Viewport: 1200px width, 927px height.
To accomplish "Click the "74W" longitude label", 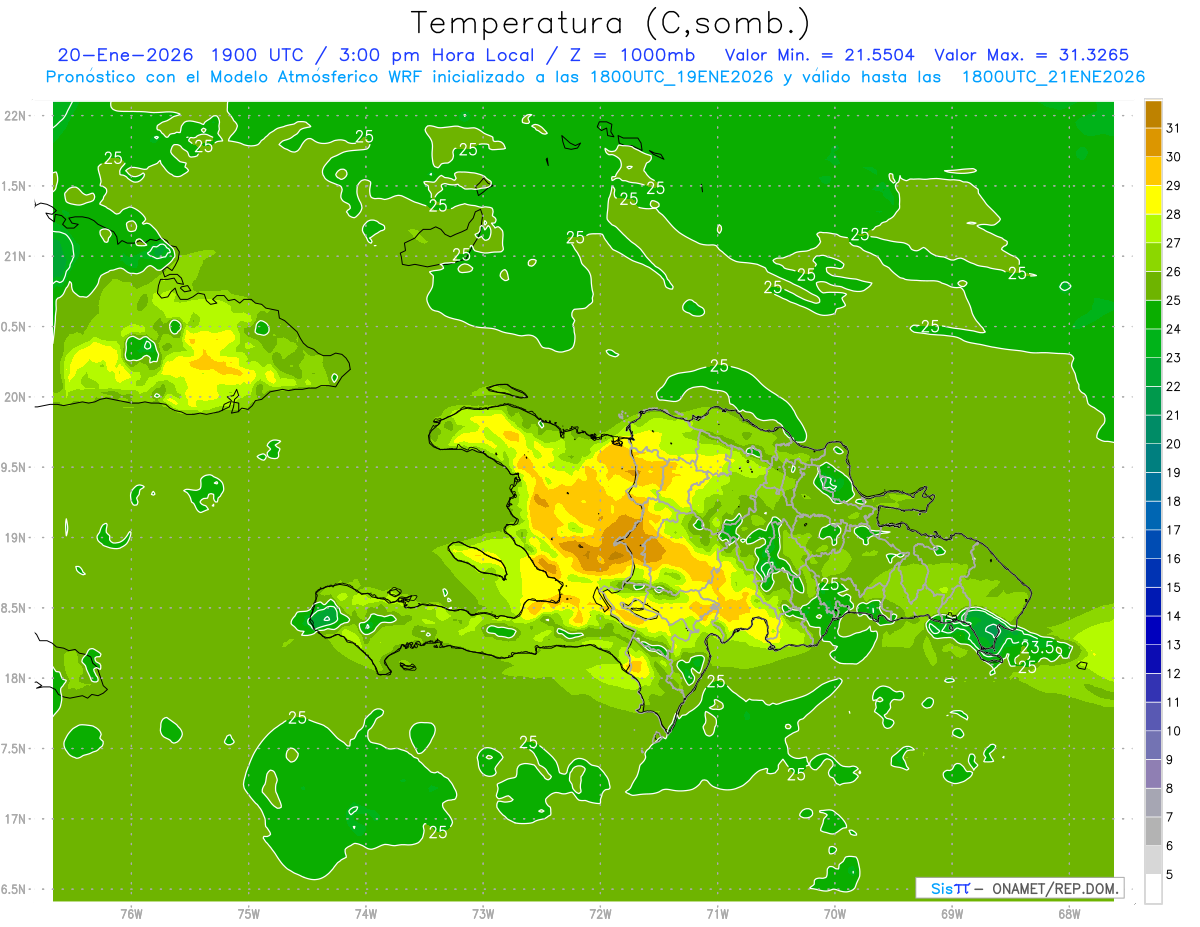I will [x=366, y=913].
